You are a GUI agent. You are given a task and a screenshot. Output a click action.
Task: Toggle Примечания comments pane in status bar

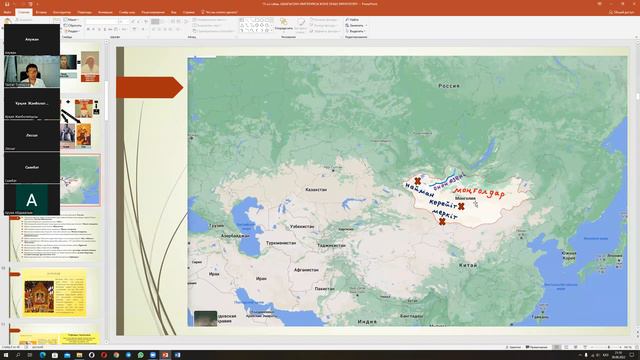coord(537,347)
